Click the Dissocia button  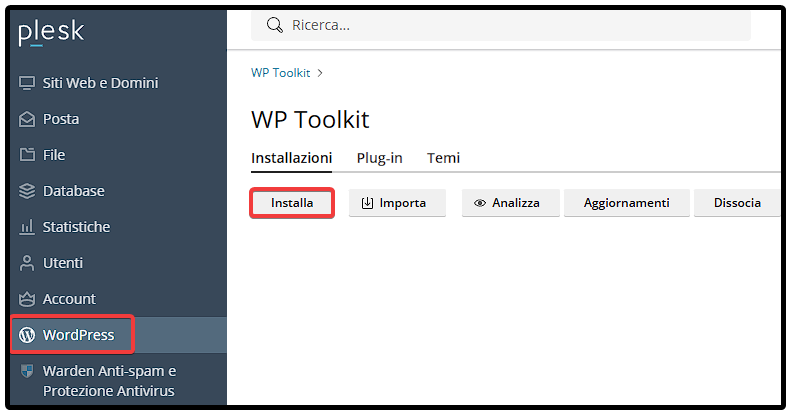click(737, 203)
